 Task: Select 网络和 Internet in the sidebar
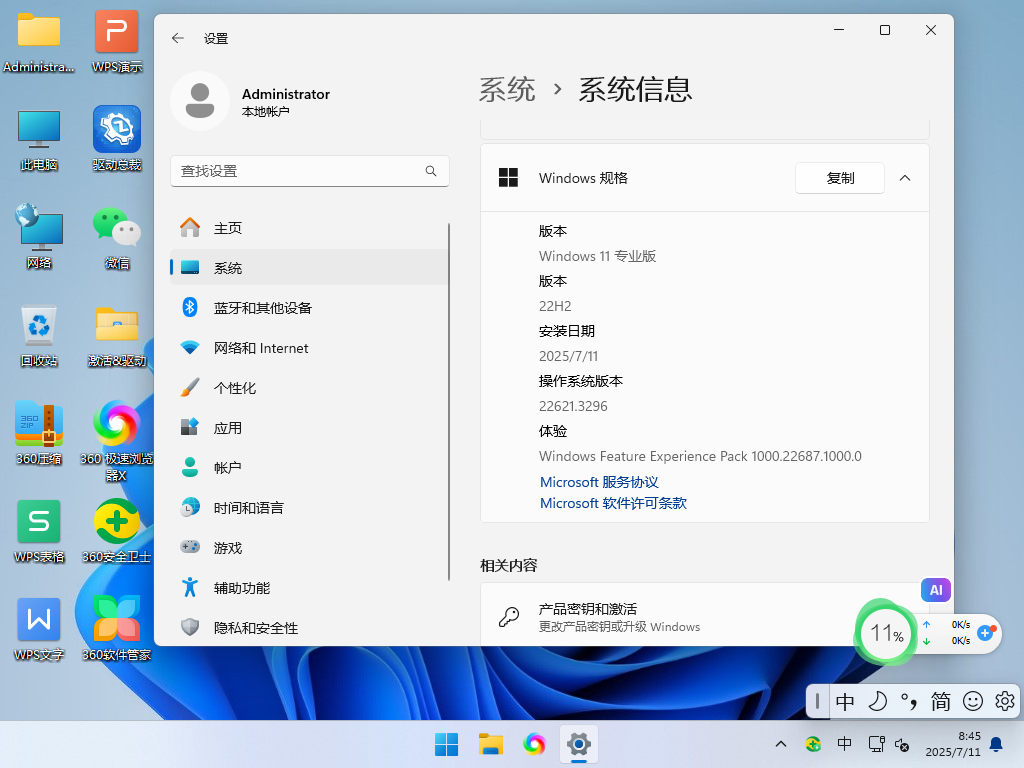[309, 348]
